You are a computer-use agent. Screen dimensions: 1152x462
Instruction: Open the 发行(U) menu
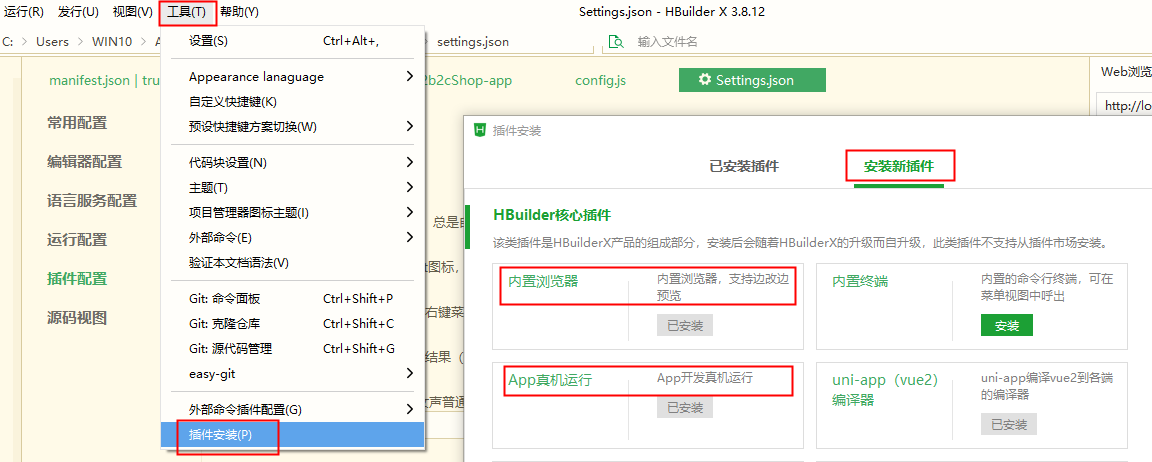78,12
